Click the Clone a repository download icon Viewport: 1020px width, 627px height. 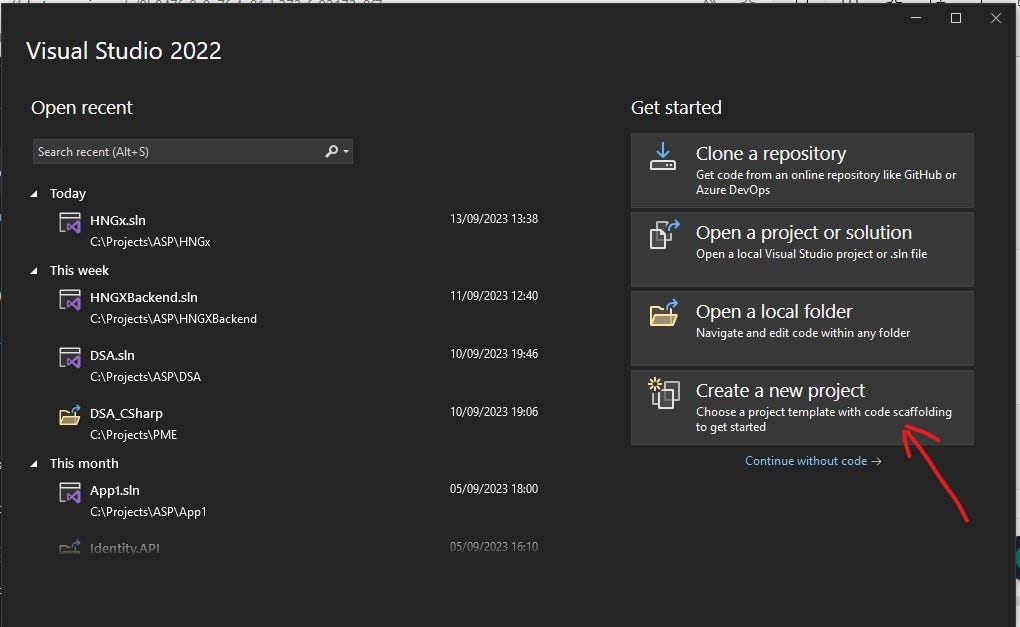[663, 157]
